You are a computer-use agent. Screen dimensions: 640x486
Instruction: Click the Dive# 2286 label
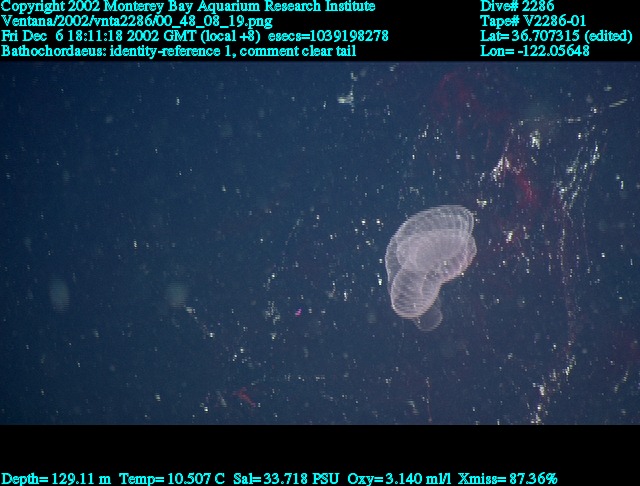[517, 7]
